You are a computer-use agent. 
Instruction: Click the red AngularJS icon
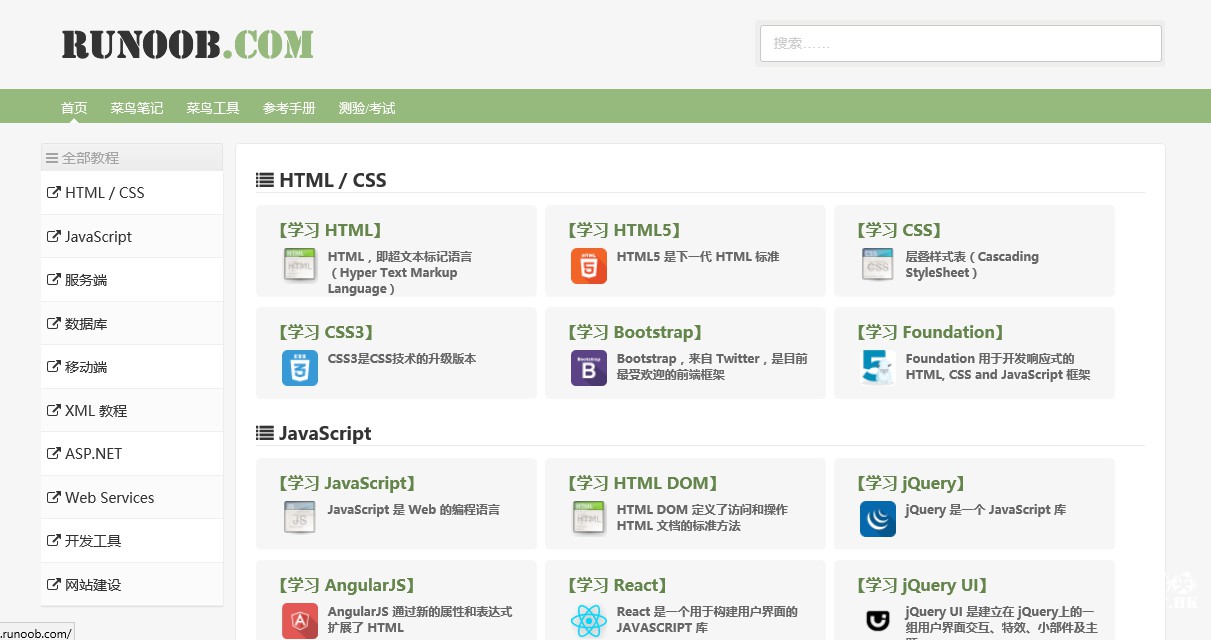coord(300,620)
